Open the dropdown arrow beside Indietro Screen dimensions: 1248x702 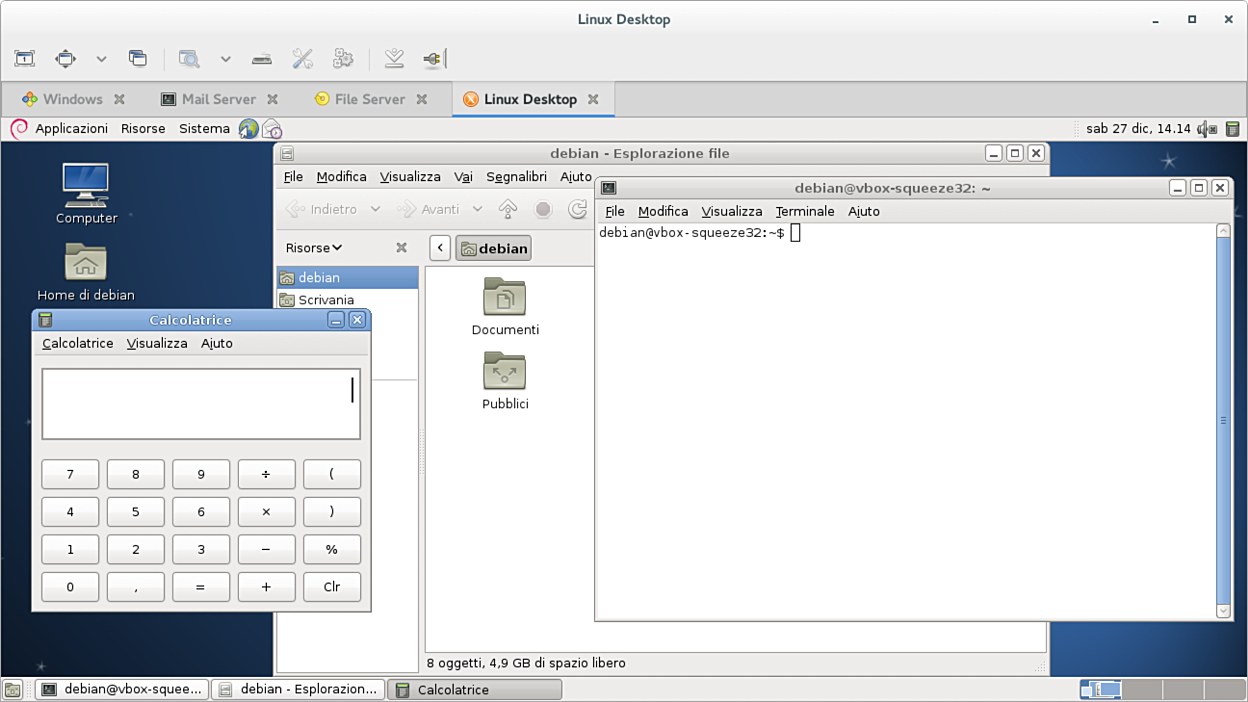tap(375, 209)
